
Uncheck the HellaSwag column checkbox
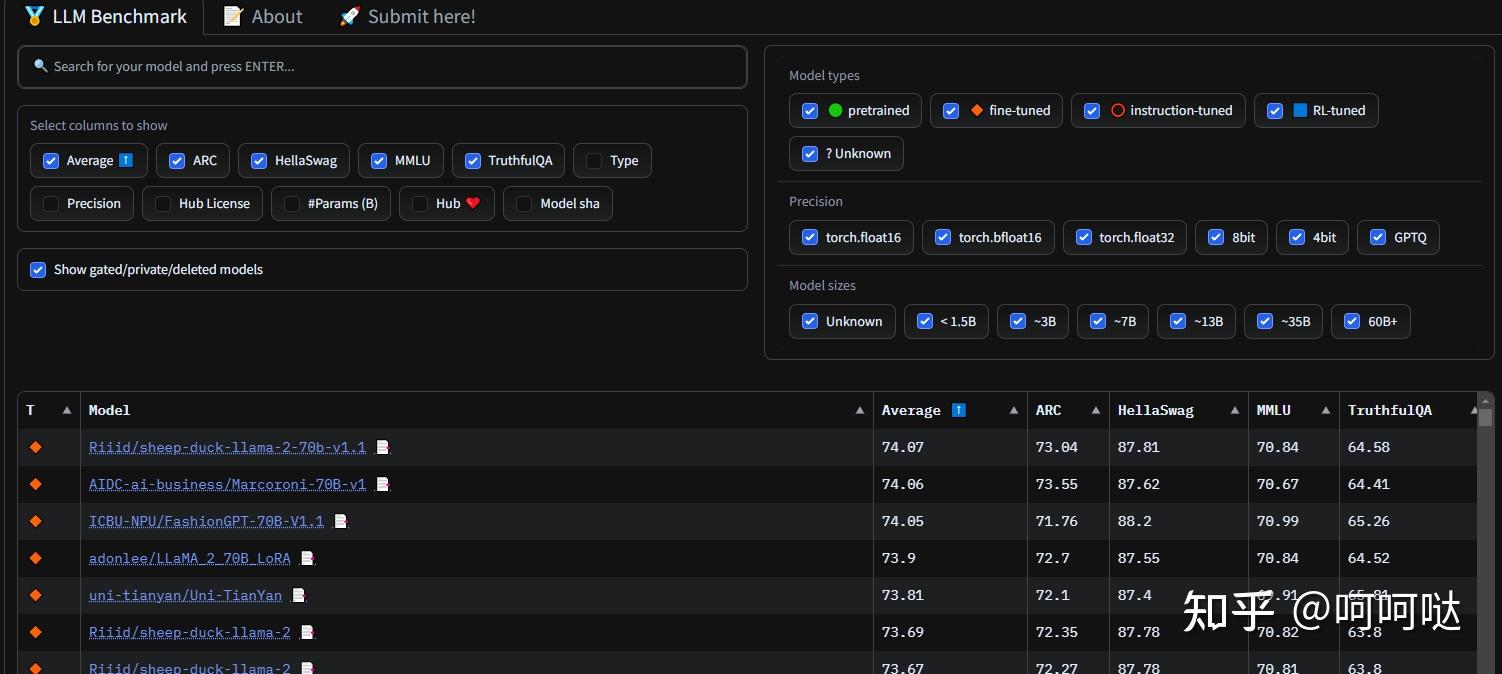tap(259, 161)
